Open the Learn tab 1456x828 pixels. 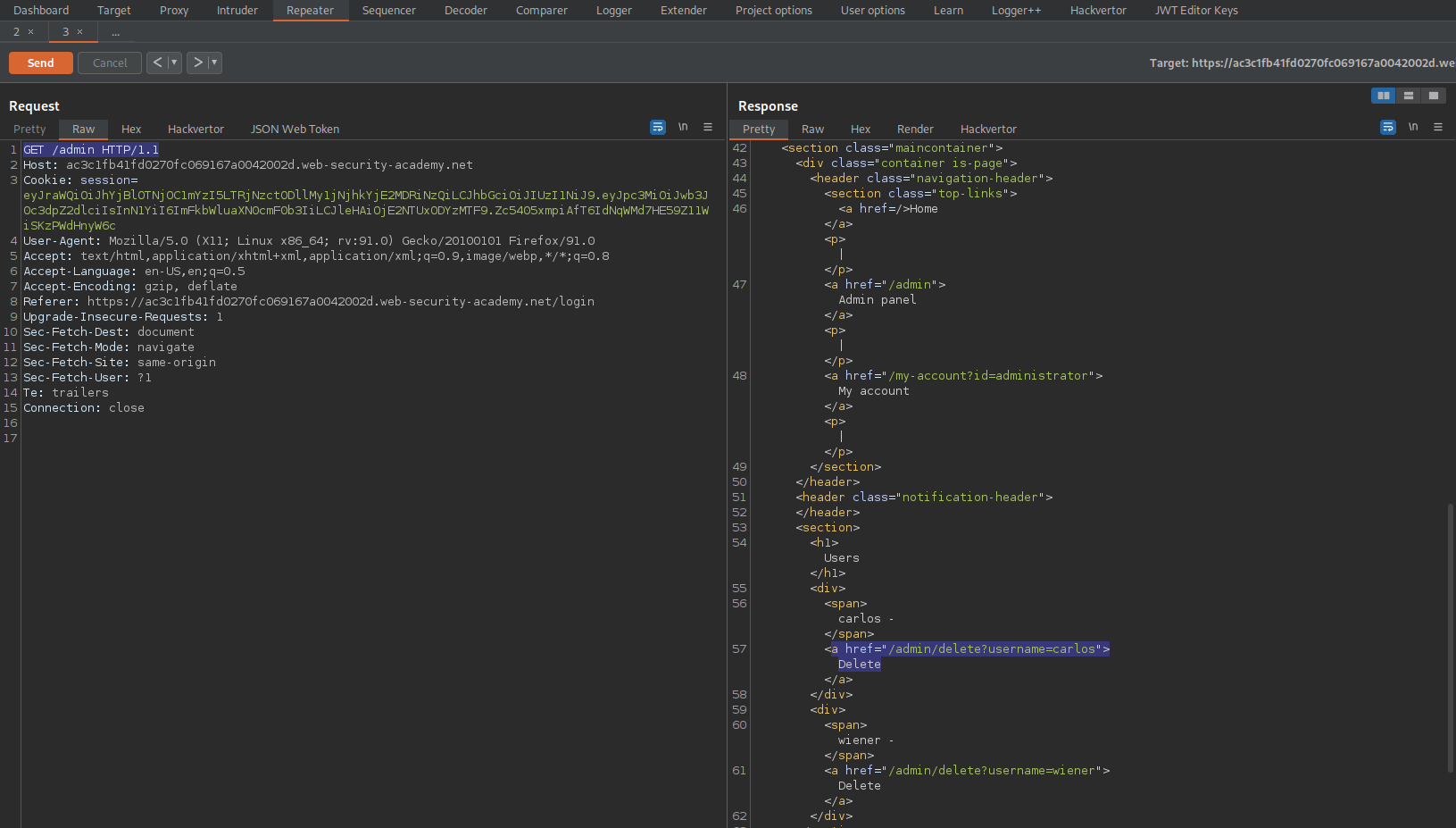click(949, 11)
